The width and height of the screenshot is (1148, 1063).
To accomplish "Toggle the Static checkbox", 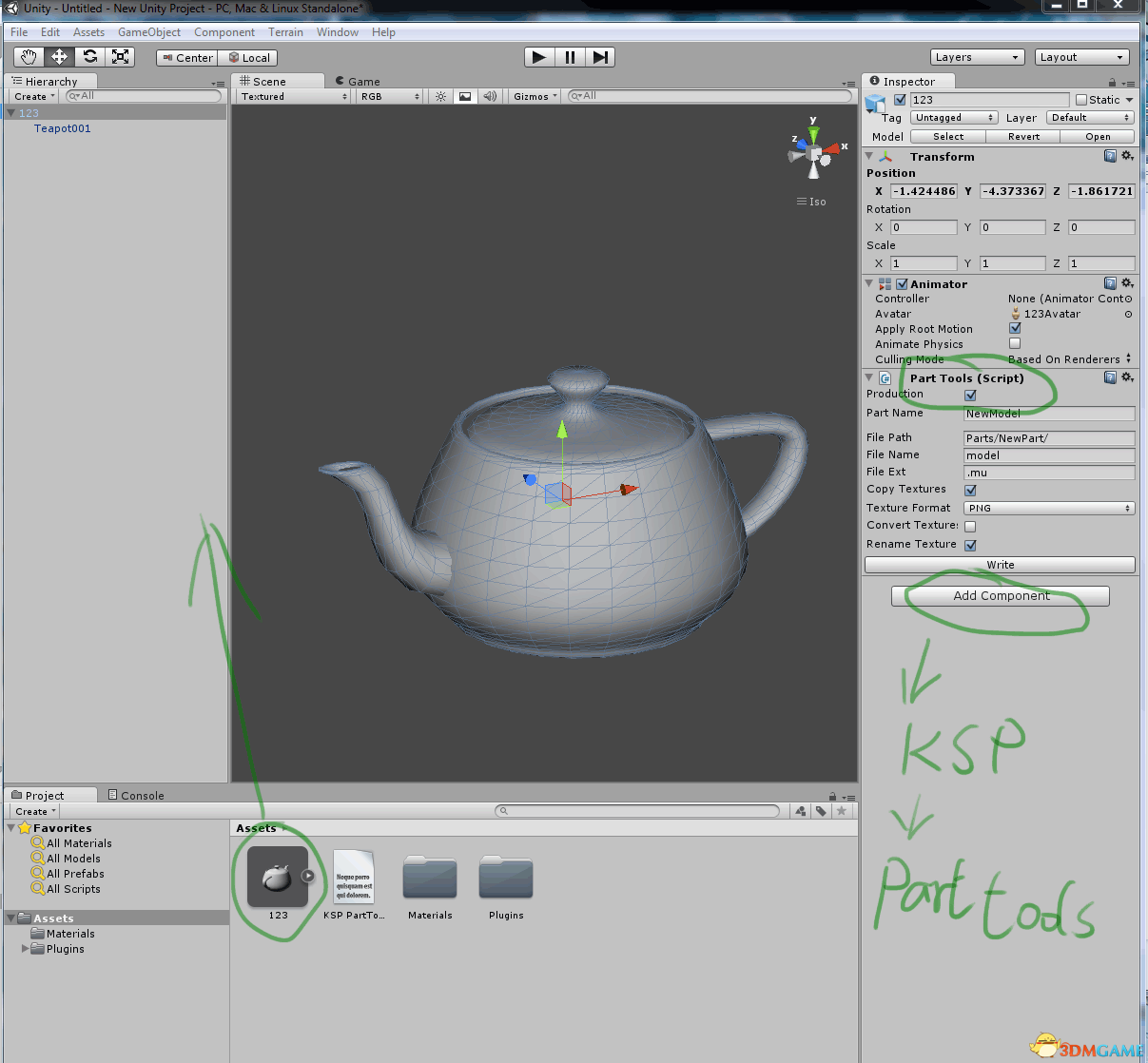I will point(1081,100).
